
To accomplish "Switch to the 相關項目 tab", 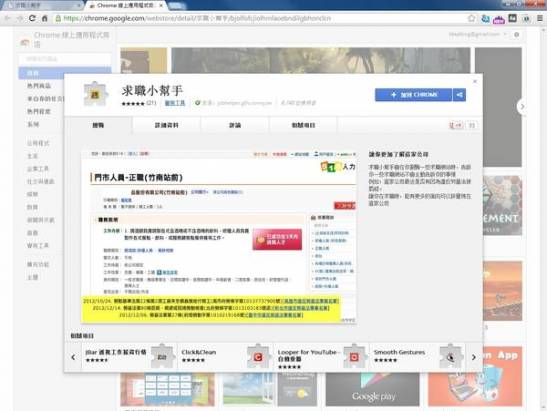I will point(303,125).
